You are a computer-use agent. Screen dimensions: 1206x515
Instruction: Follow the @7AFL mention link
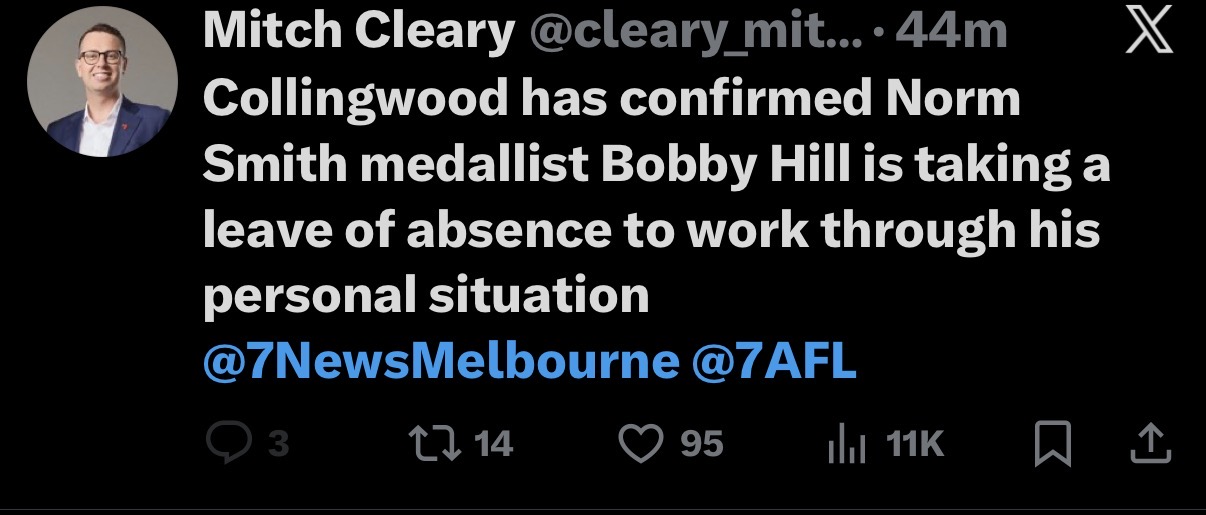[774, 362]
